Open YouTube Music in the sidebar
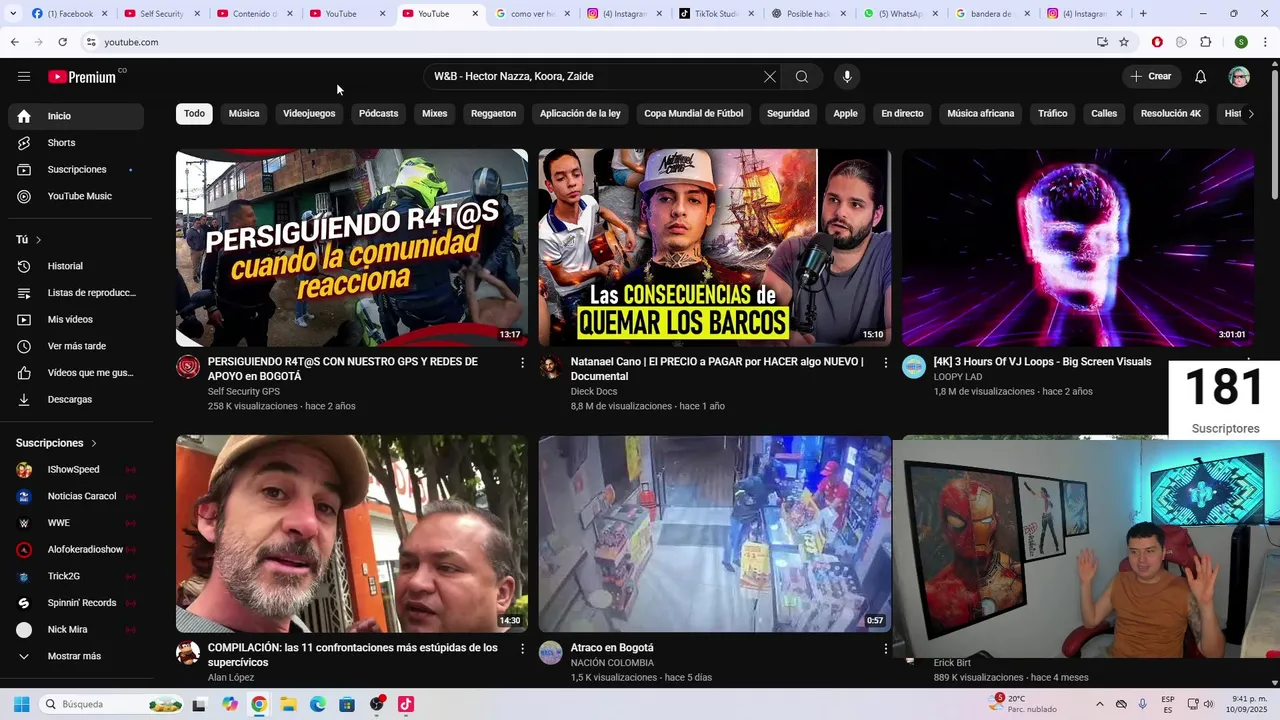The width and height of the screenshot is (1280, 720). (x=76, y=197)
